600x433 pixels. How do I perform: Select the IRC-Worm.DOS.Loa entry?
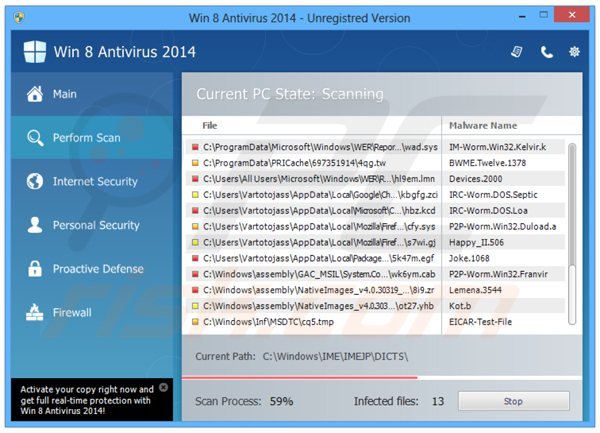point(488,210)
